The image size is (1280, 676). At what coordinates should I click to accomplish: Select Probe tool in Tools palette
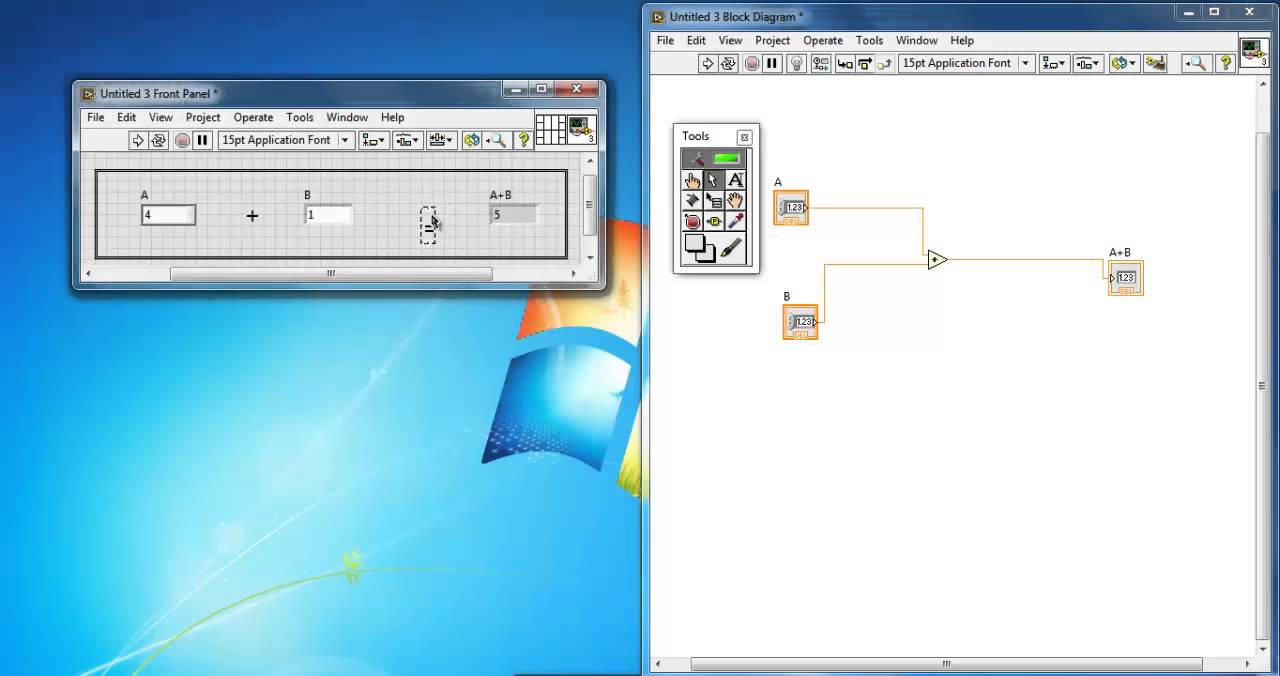click(x=714, y=222)
